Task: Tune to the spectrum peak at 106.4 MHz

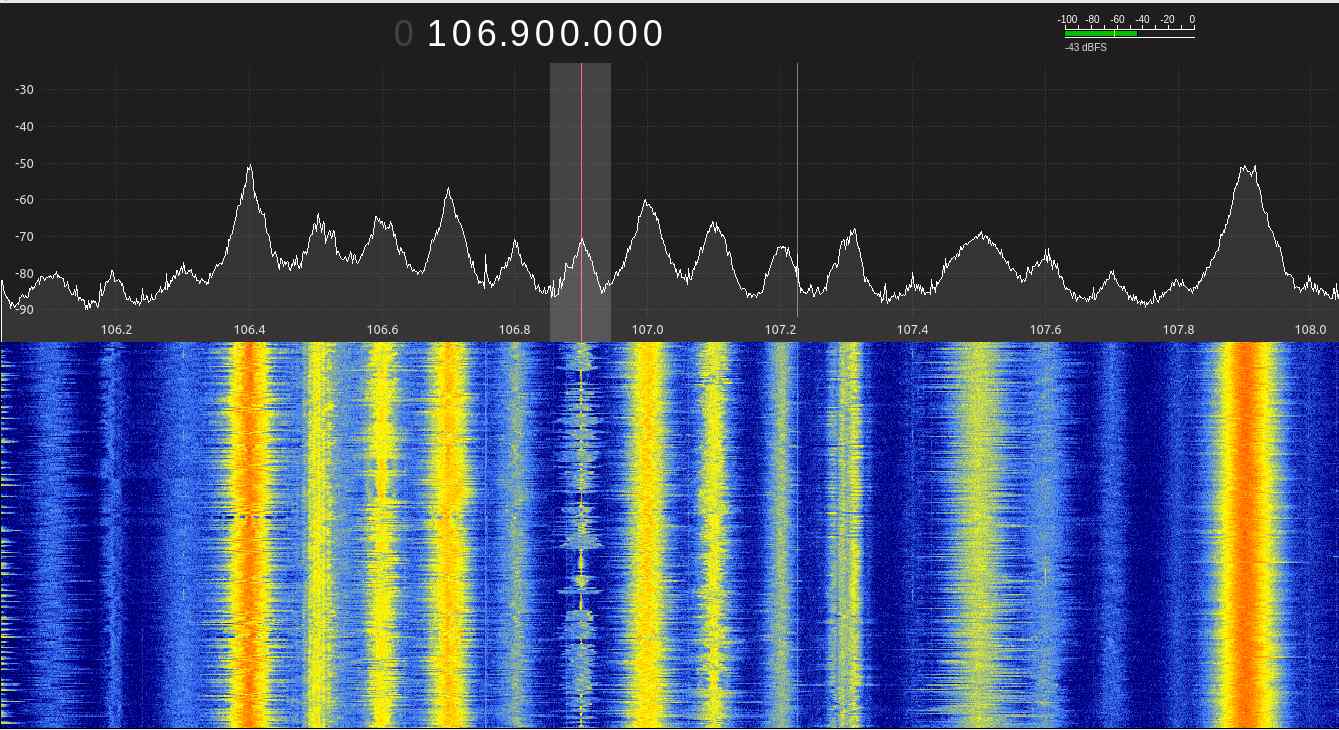Action: 250,168
